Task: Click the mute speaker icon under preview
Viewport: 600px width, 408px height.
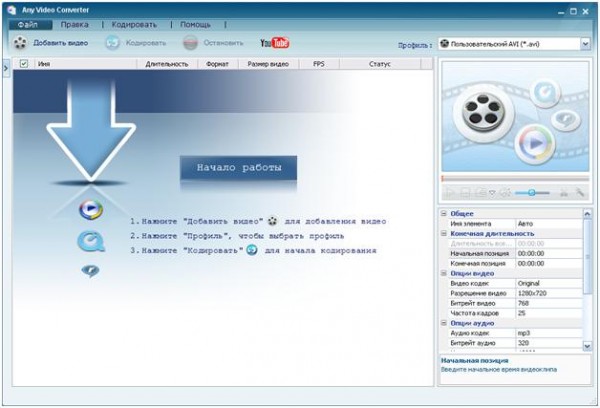Action: [506, 193]
